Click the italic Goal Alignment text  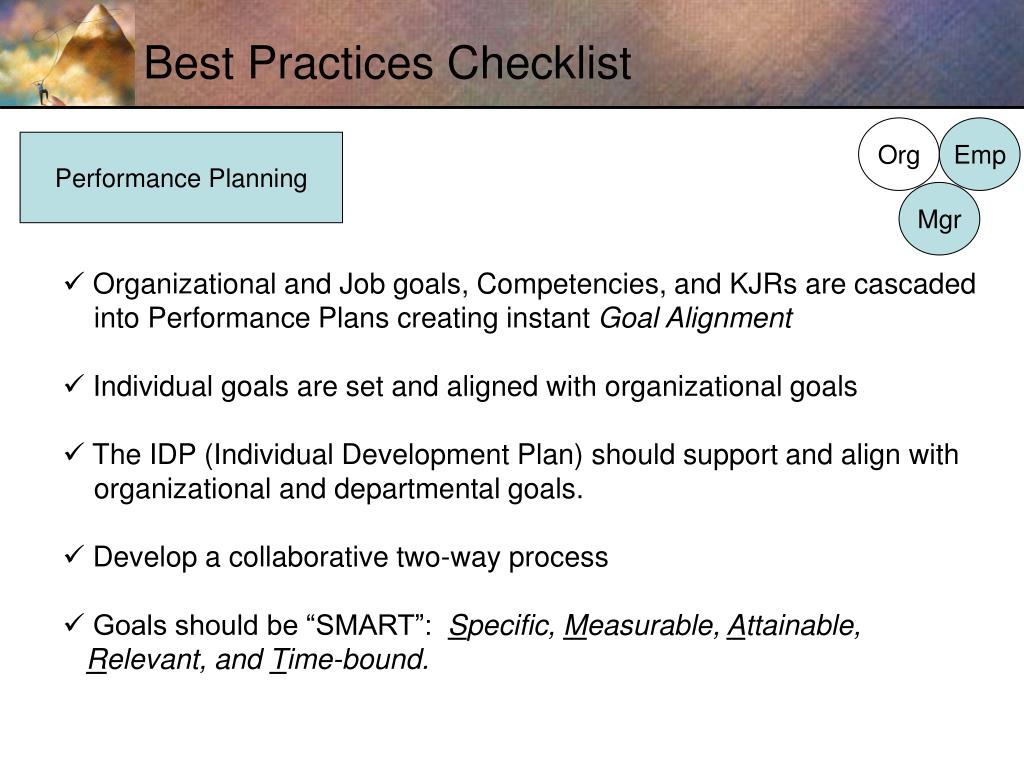pyautogui.click(x=696, y=319)
